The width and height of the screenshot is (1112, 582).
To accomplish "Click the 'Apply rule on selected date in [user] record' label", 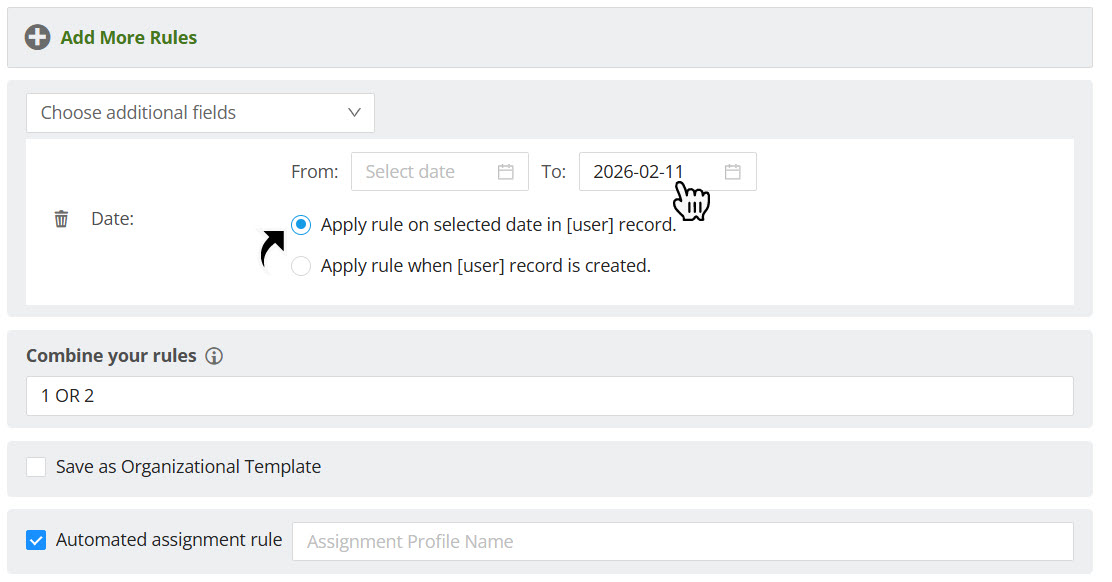I will click(x=498, y=225).
